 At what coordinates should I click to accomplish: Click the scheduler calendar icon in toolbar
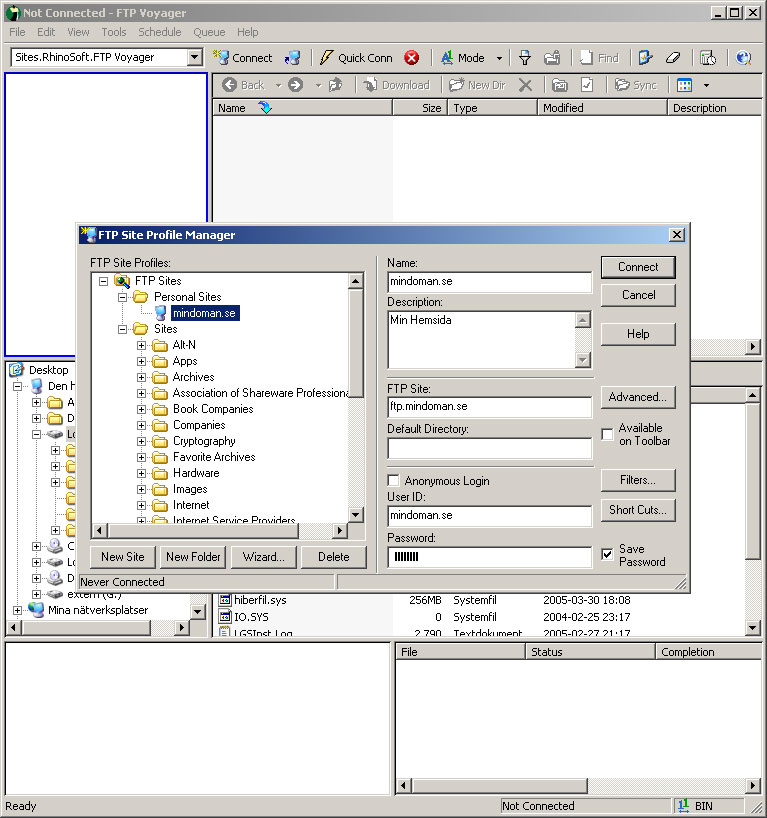click(708, 57)
